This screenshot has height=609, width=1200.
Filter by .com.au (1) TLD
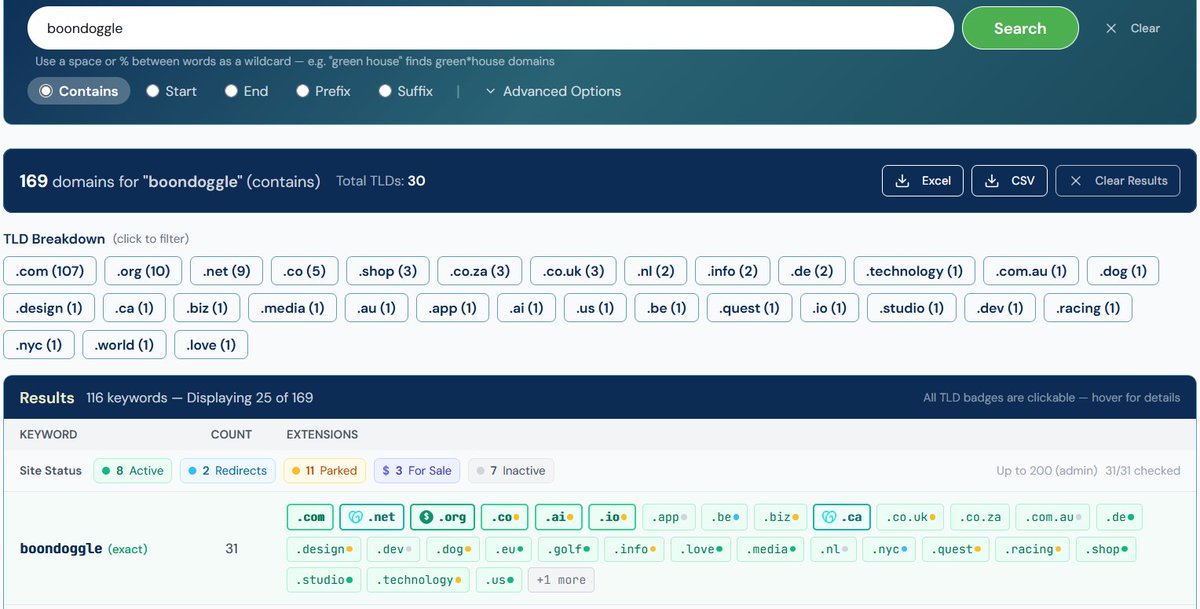coord(1031,271)
